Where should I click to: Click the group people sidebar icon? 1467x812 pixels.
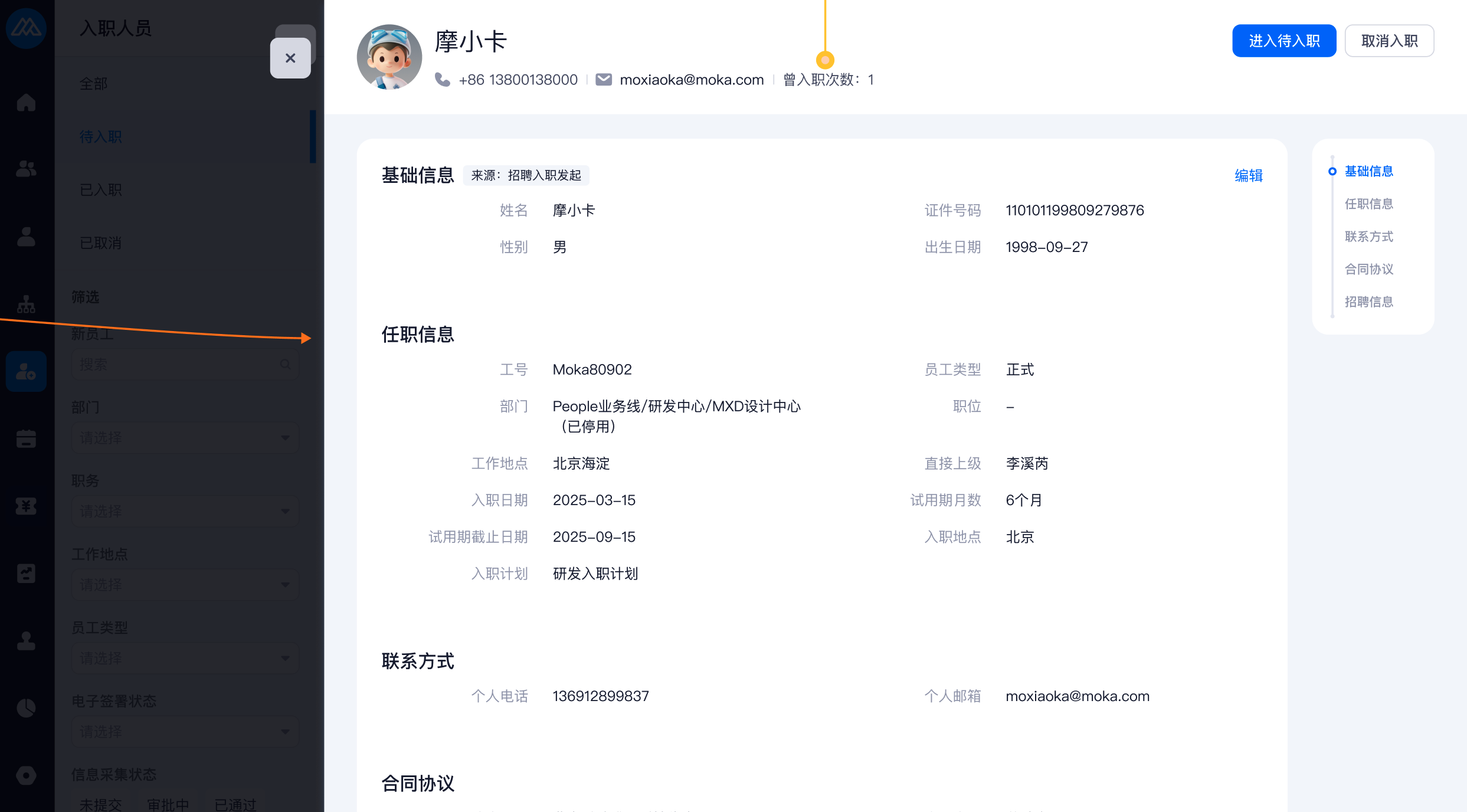tap(26, 169)
